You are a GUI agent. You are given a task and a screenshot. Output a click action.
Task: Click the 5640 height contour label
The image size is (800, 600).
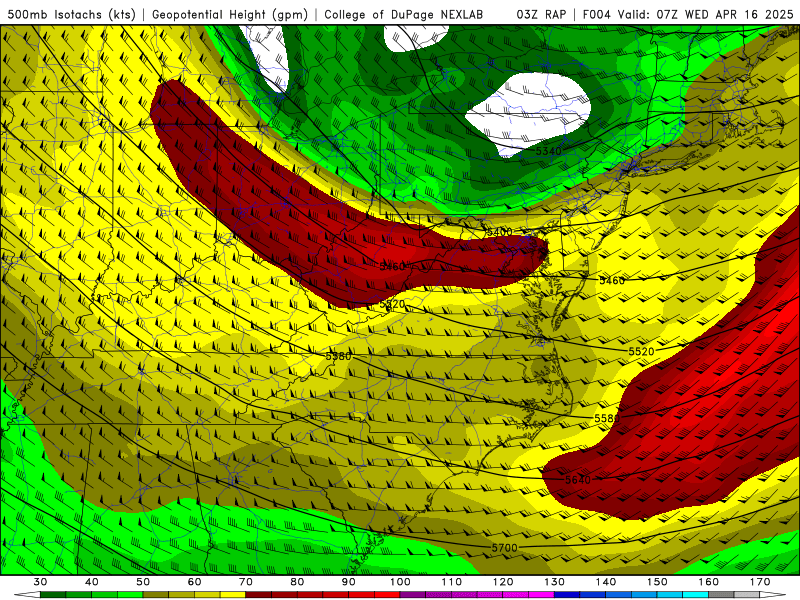[x=578, y=480]
